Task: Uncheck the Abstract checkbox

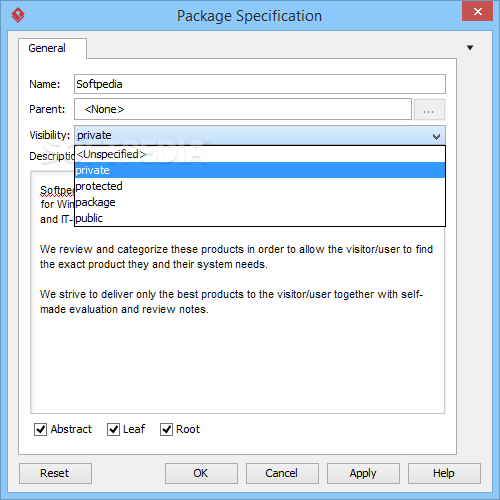Action: click(40, 429)
